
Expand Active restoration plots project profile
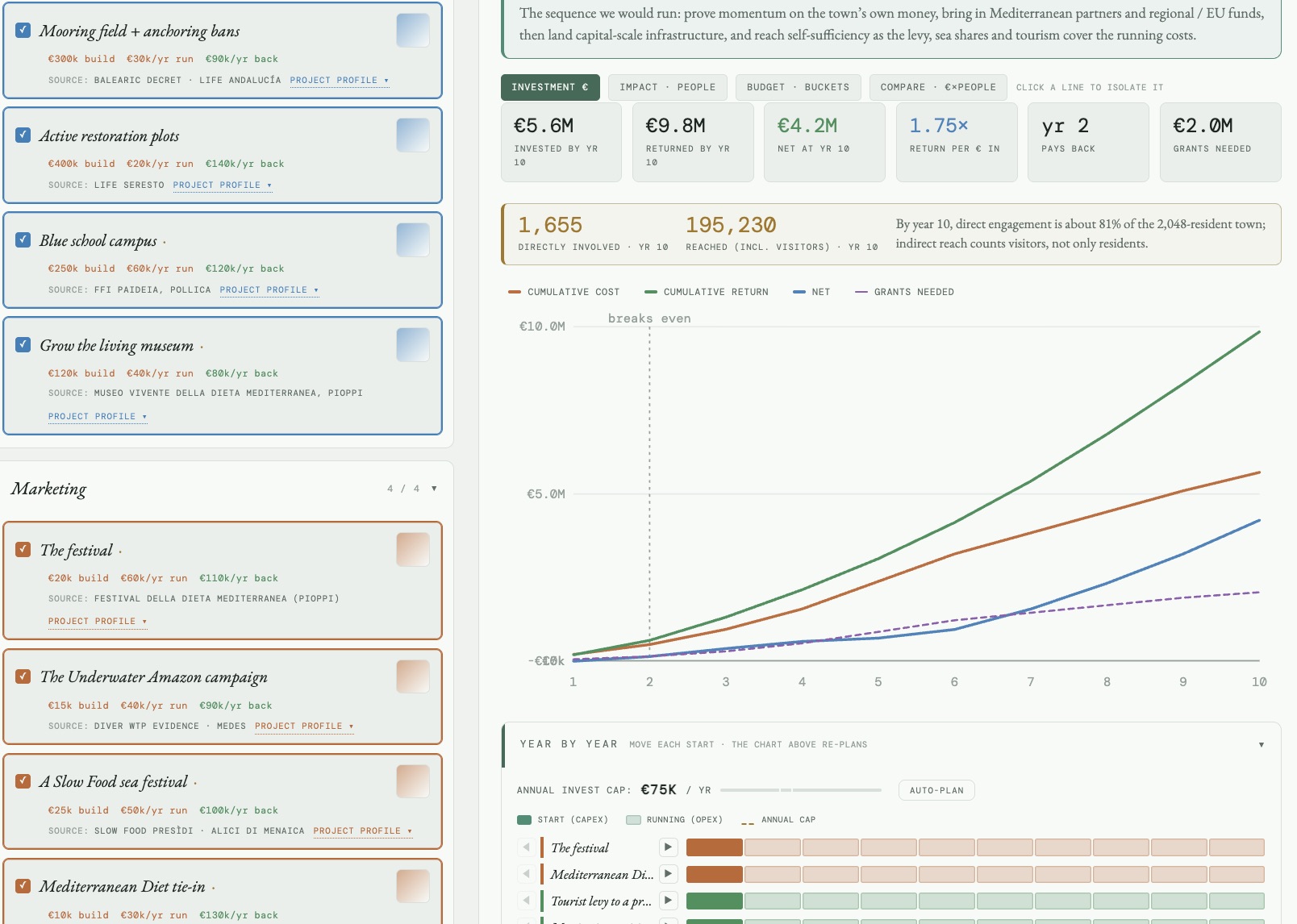223,185
